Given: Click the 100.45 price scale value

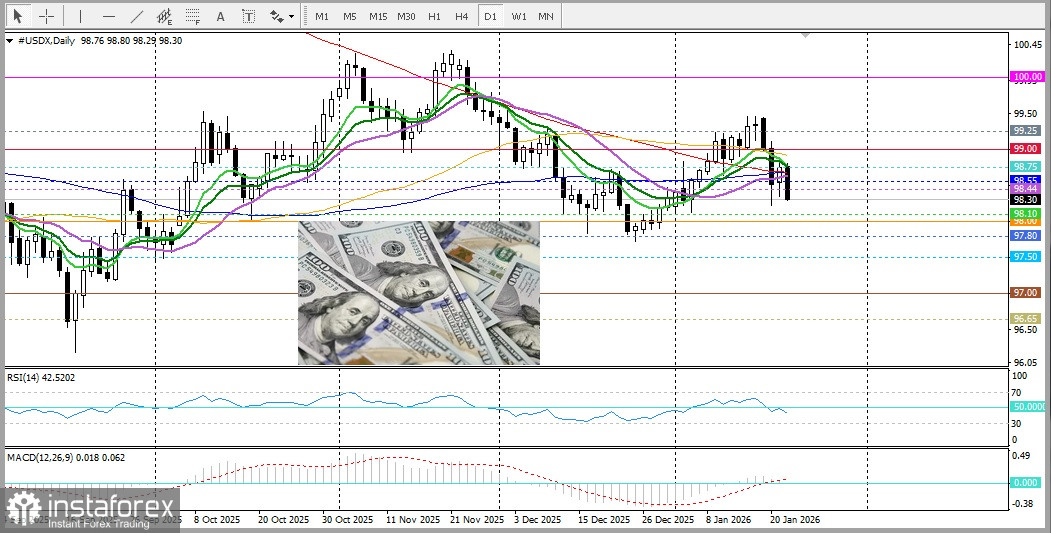Looking at the screenshot, I should tap(1028, 45).
